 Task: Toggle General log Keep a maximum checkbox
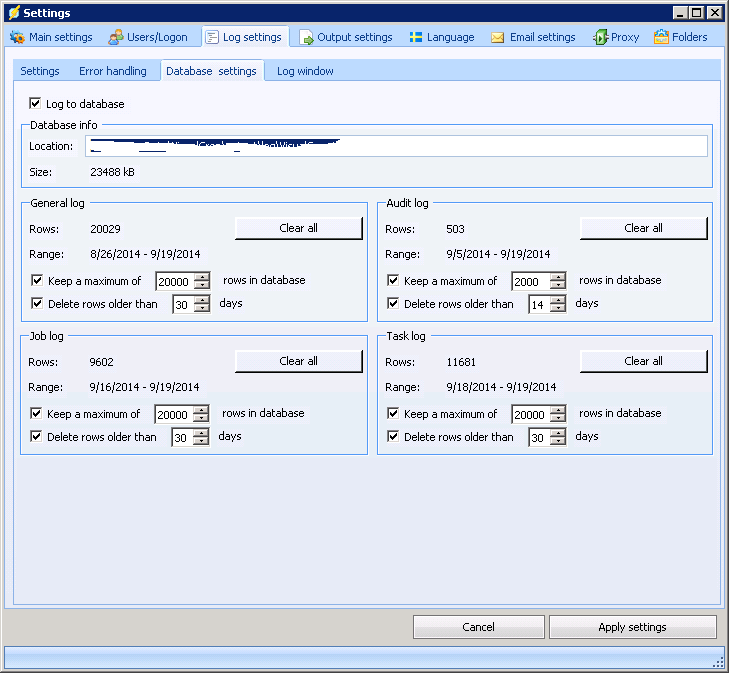pyautogui.click(x=37, y=281)
